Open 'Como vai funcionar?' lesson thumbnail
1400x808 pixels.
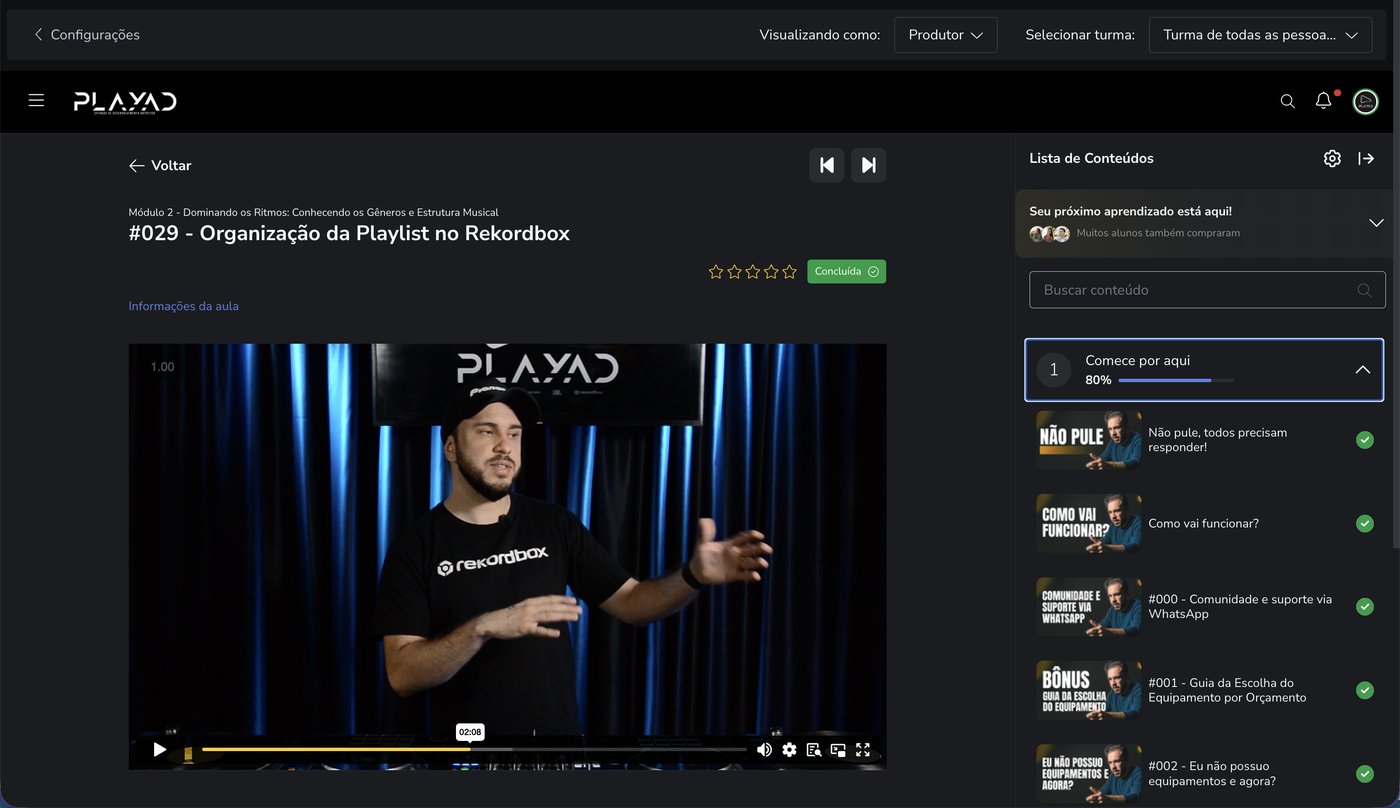click(1088, 523)
